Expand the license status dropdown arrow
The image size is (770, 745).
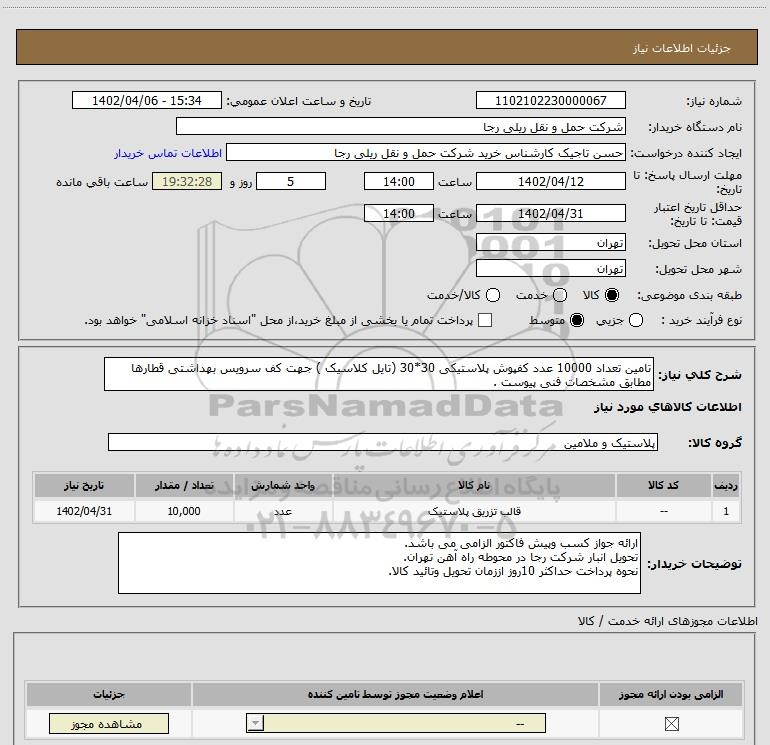[255, 723]
